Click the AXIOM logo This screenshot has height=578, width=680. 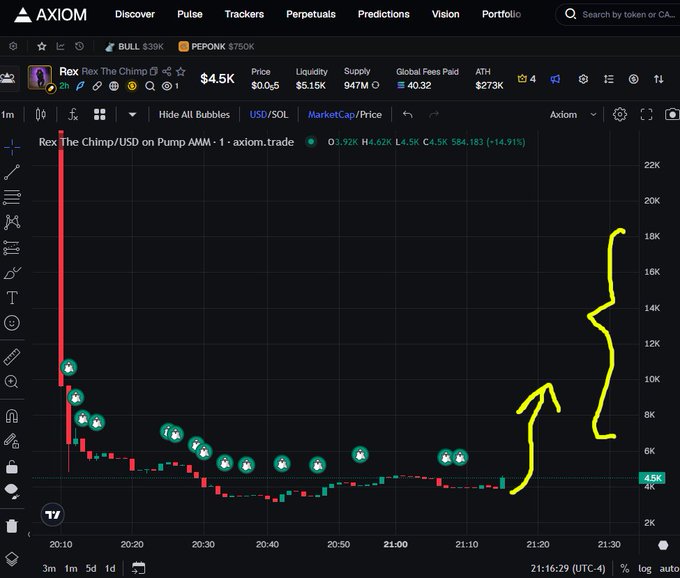click(x=50, y=15)
